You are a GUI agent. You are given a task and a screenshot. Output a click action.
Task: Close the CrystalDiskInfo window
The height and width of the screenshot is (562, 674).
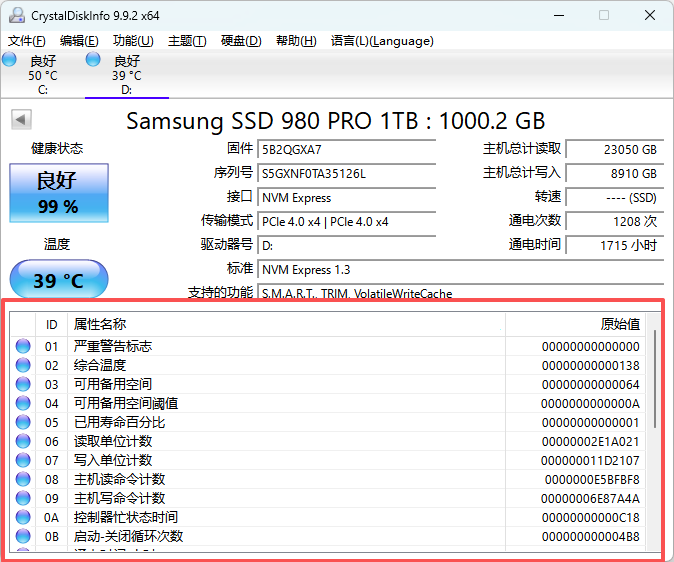tap(649, 15)
